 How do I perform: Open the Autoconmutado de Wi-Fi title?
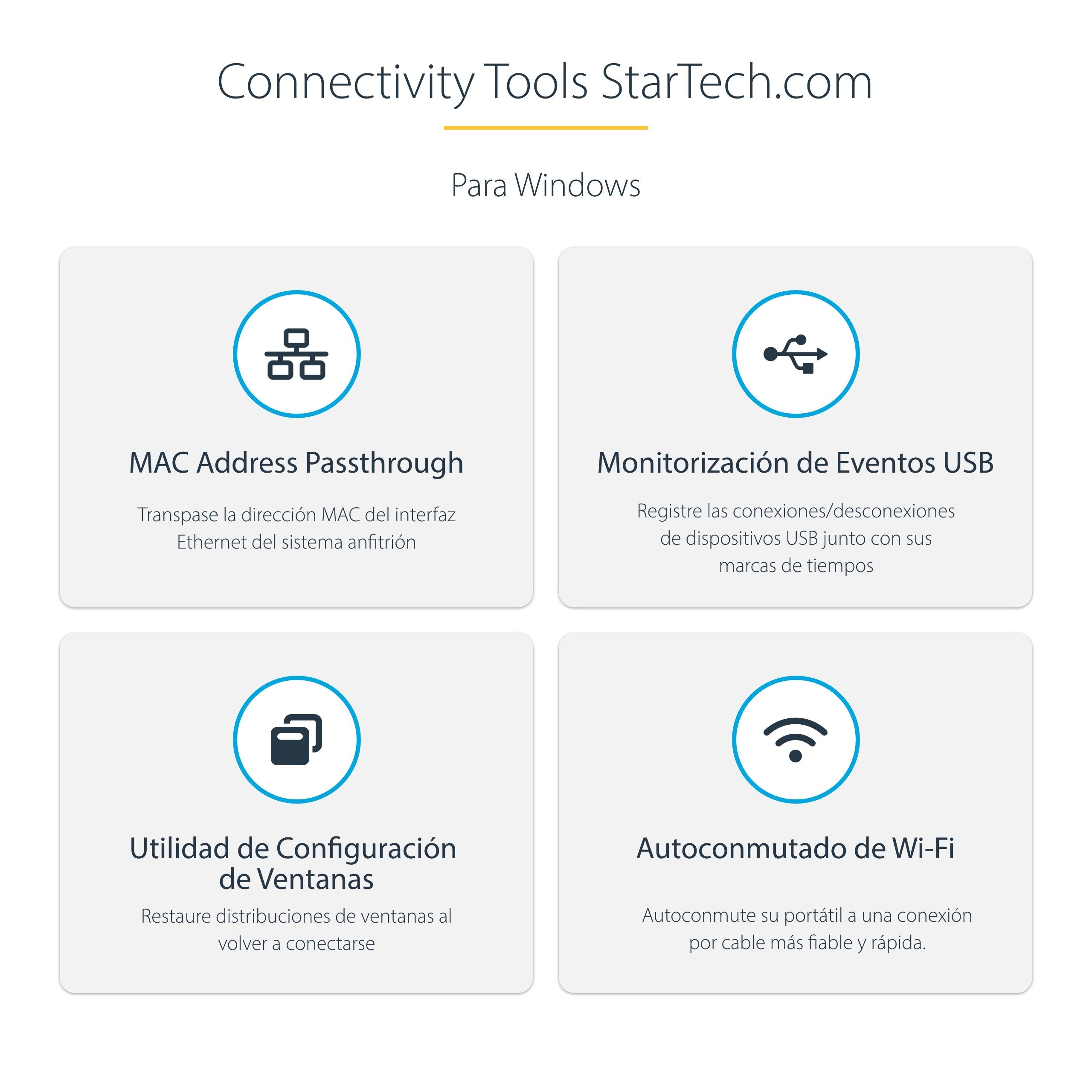[x=795, y=848]
